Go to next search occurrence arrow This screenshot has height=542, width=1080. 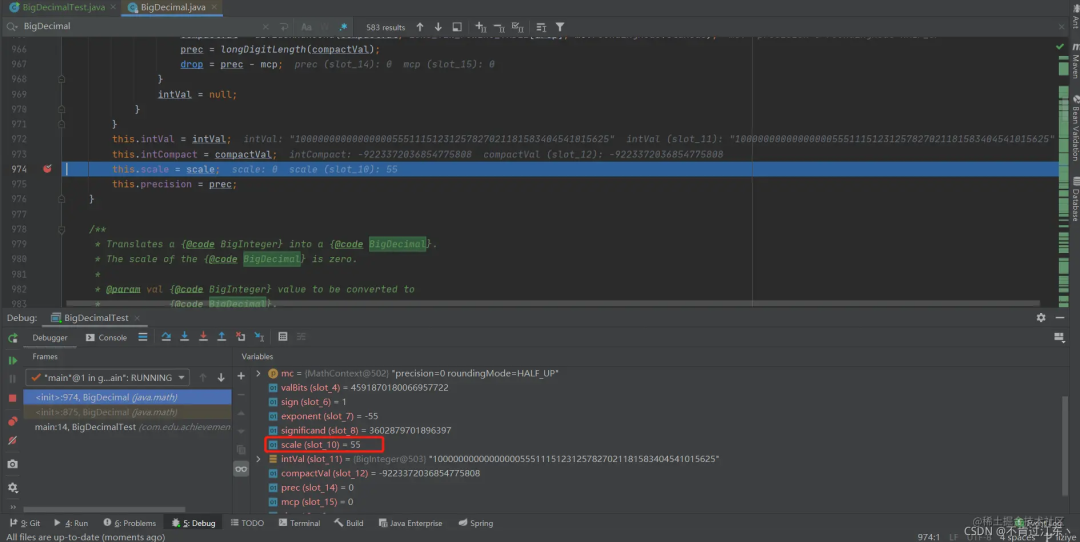coord(438,27)
